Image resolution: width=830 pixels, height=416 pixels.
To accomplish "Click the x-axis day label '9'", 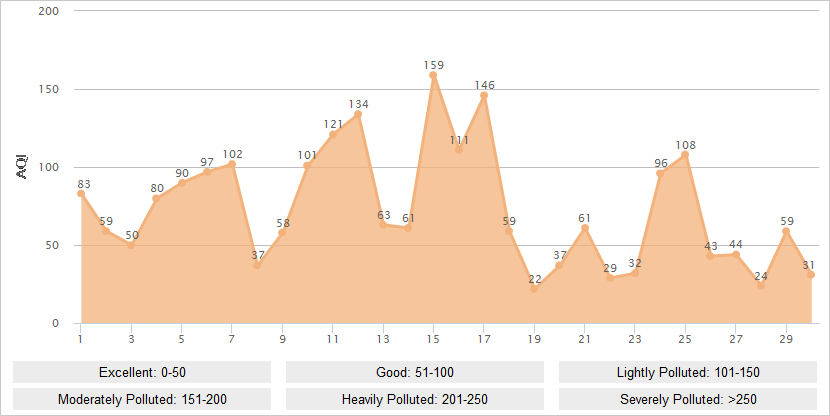I will click(x=282, y=339).
